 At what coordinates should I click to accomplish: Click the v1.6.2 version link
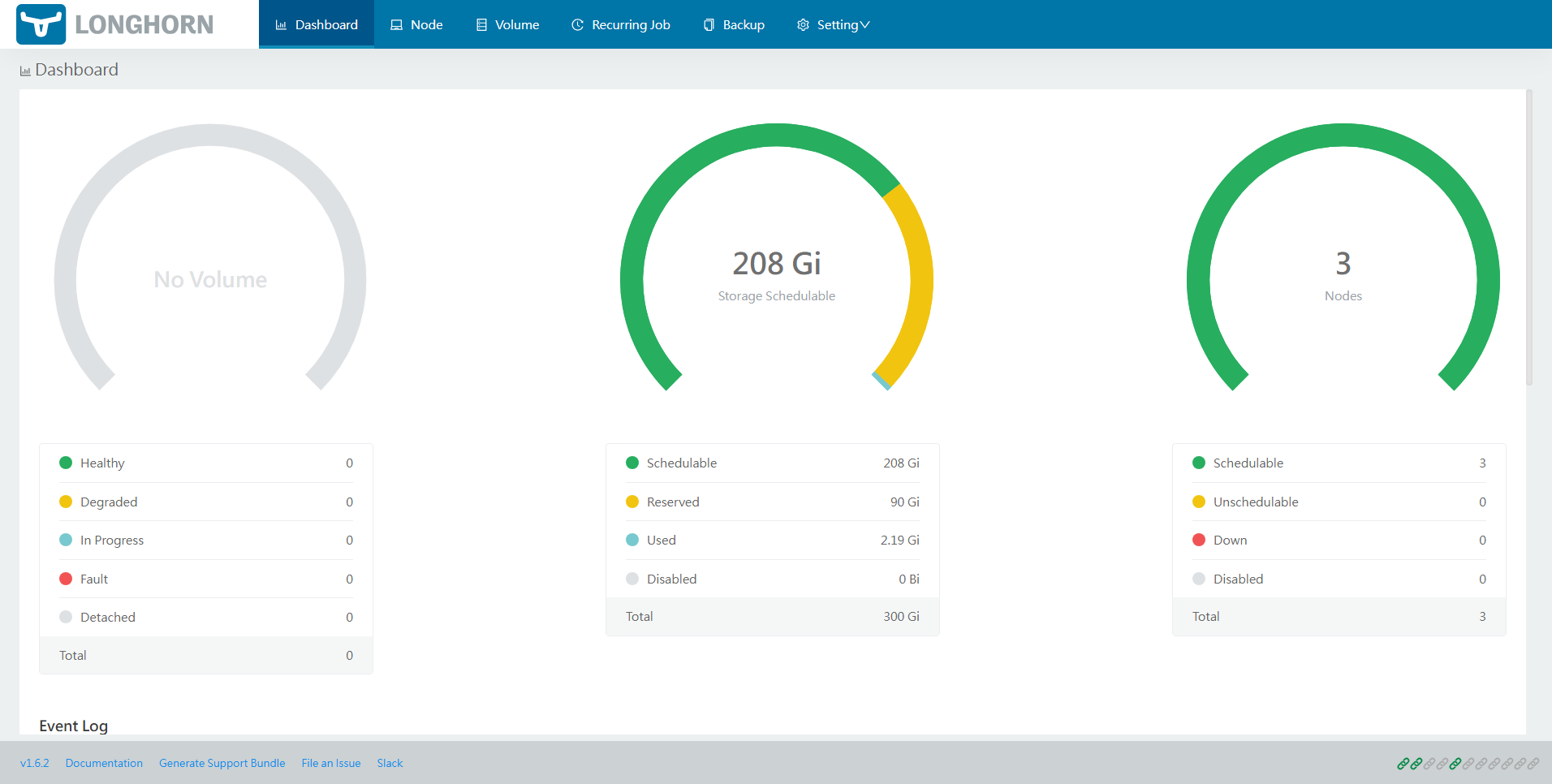[x=34, y=764]
